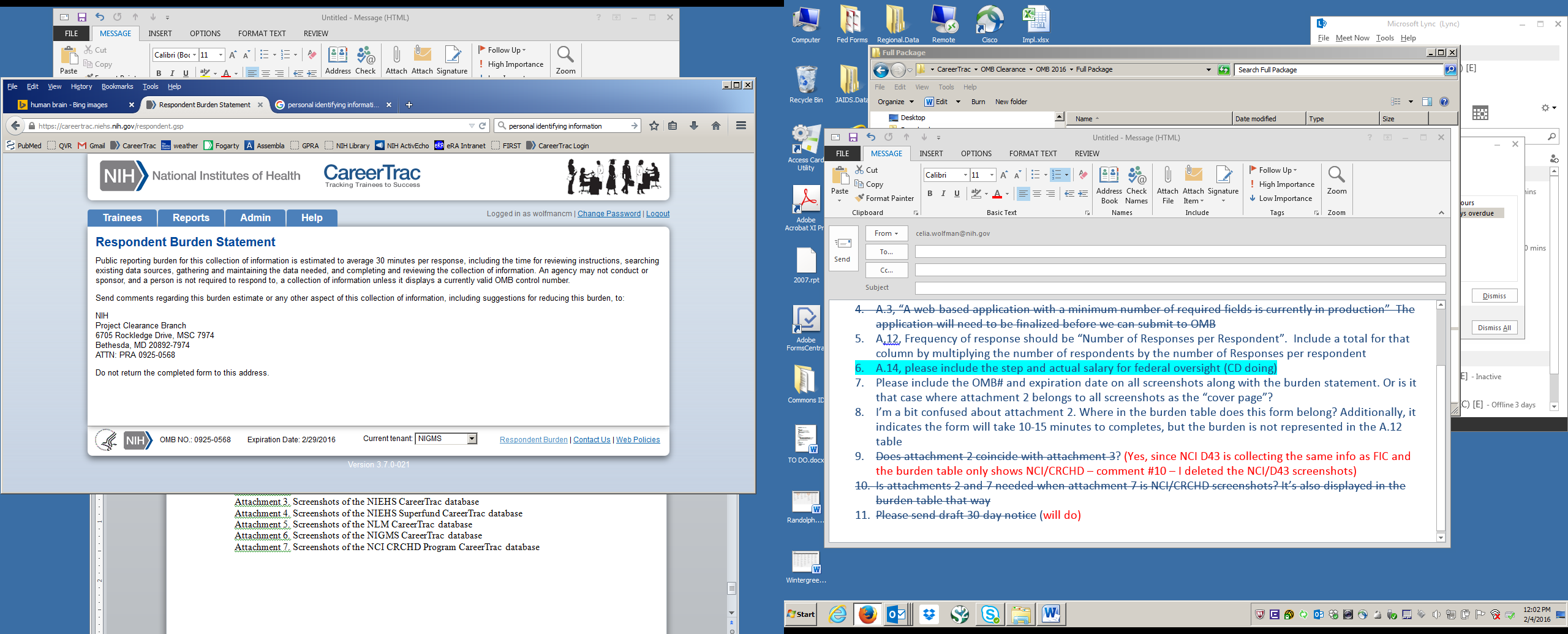This screenshot has height=634, width=1568.
Task: Click Attach File in the message ribbon
Action: [x=1168, y=185]
